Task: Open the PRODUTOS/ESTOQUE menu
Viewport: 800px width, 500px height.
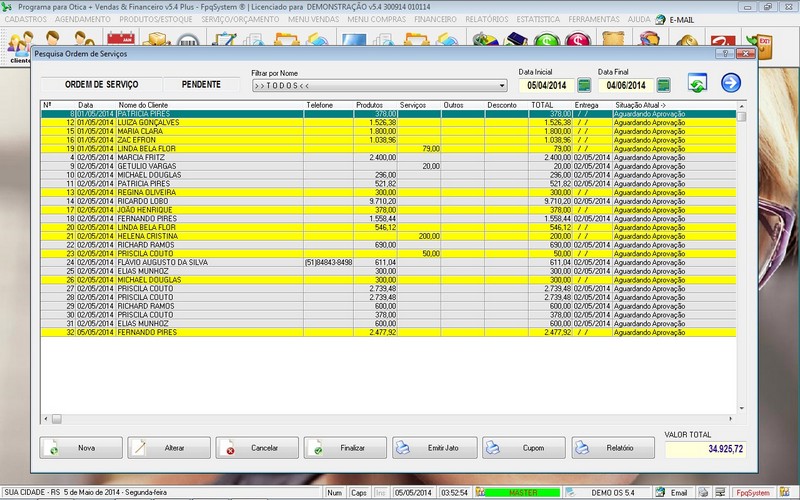Action: [x=156, y=19]
